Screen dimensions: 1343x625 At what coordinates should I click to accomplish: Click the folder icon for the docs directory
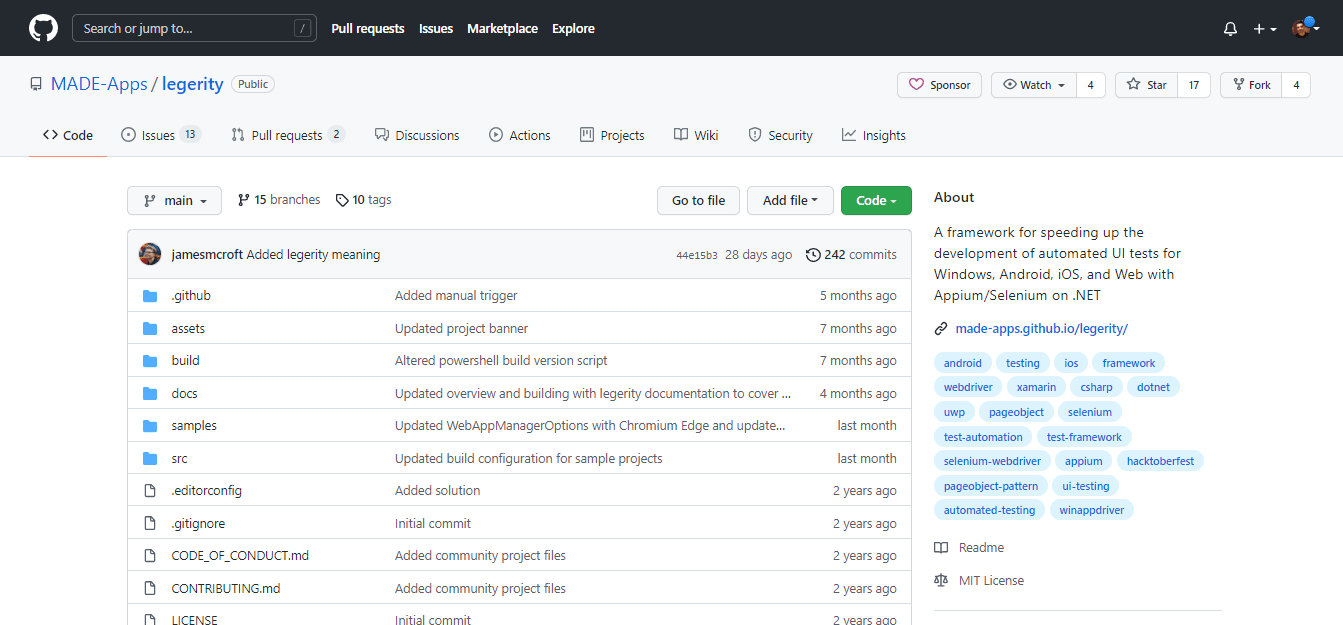pyautogui.click(x=150, y=393)
